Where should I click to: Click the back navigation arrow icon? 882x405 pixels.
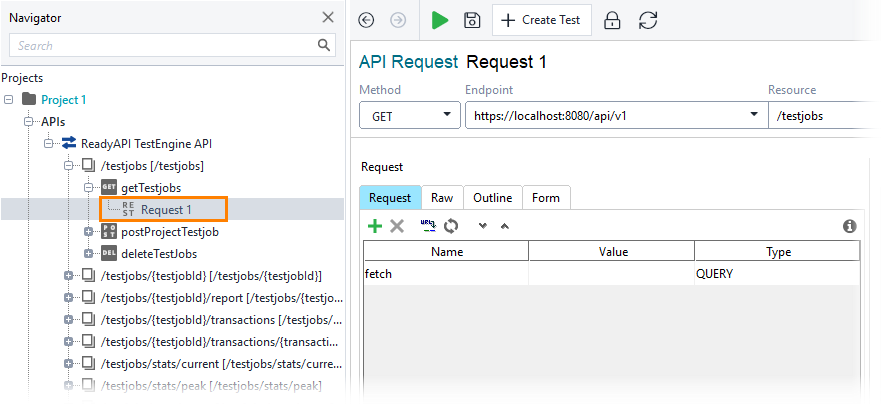click(x=366, y=21)
